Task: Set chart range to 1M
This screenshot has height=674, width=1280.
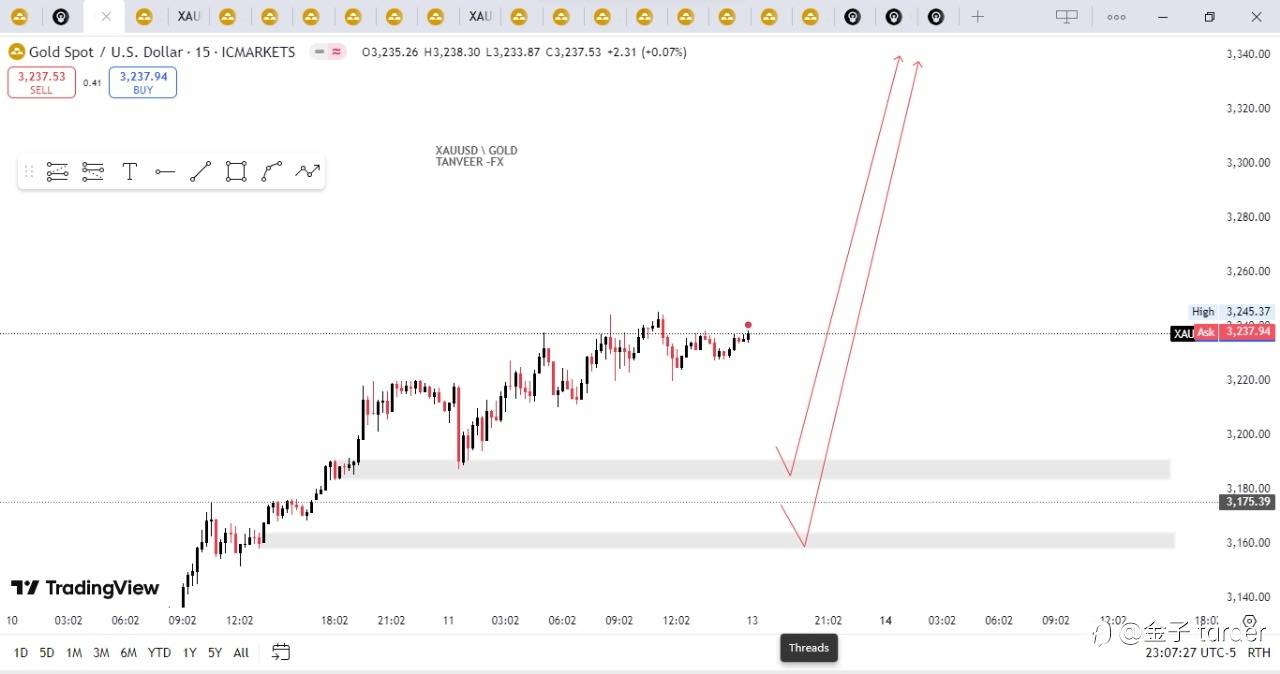Action: (74, 653)
